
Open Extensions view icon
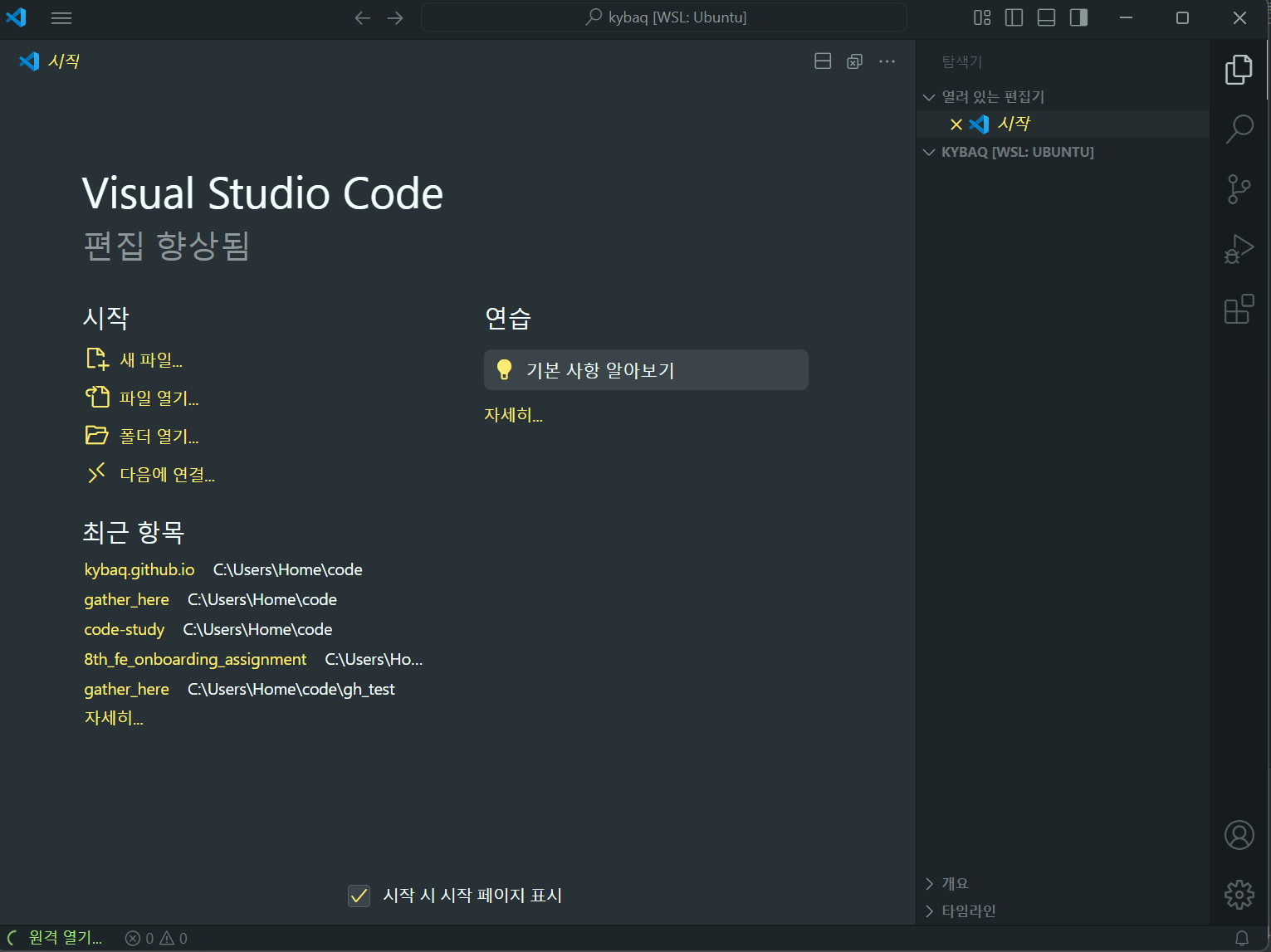[1239, 309]
